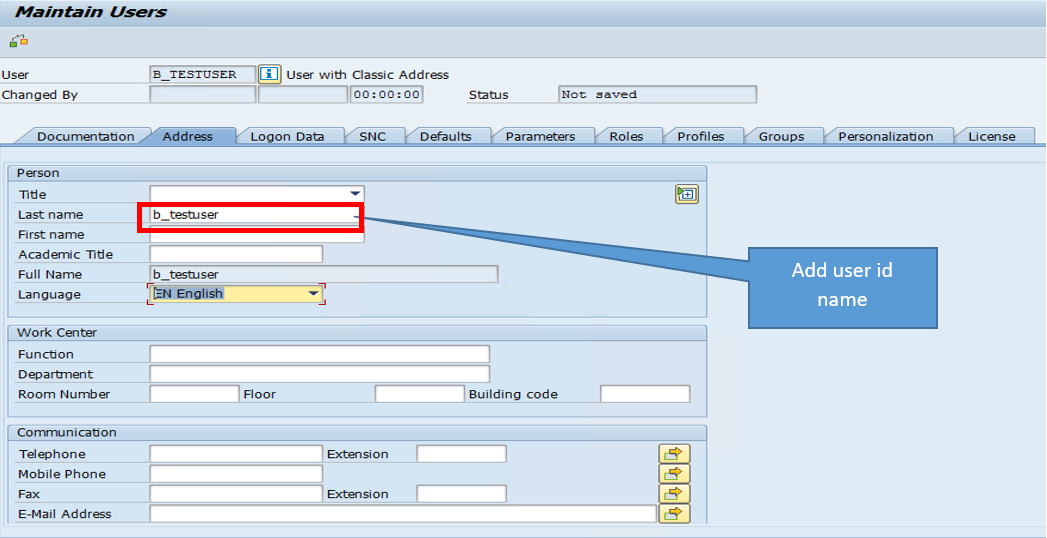1047x538 pixels.
Task: Click the Mobile Phone field
Action: click(236, 474)
